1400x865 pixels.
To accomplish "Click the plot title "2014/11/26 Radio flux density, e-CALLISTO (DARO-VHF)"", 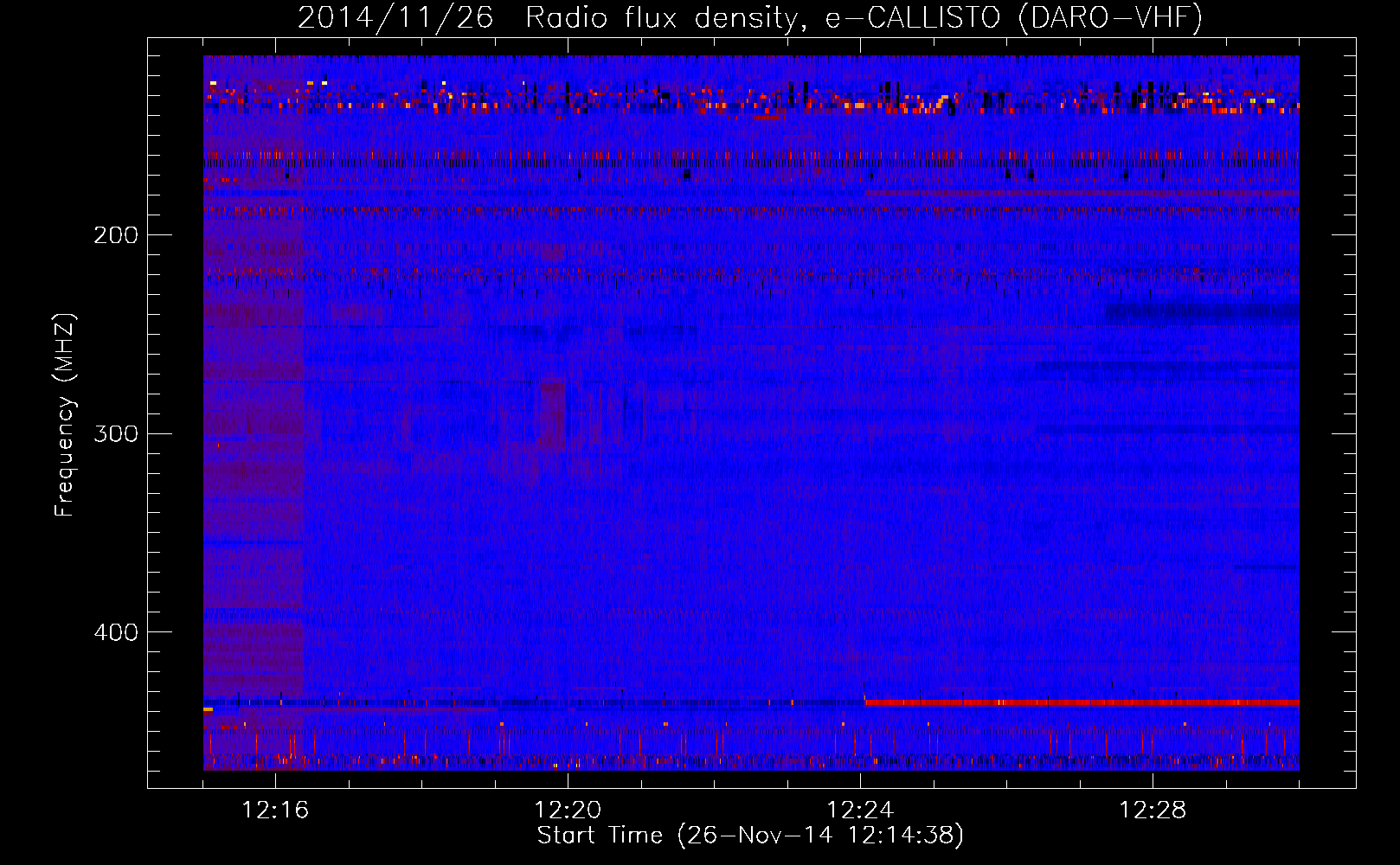I will tap(750, 18).
